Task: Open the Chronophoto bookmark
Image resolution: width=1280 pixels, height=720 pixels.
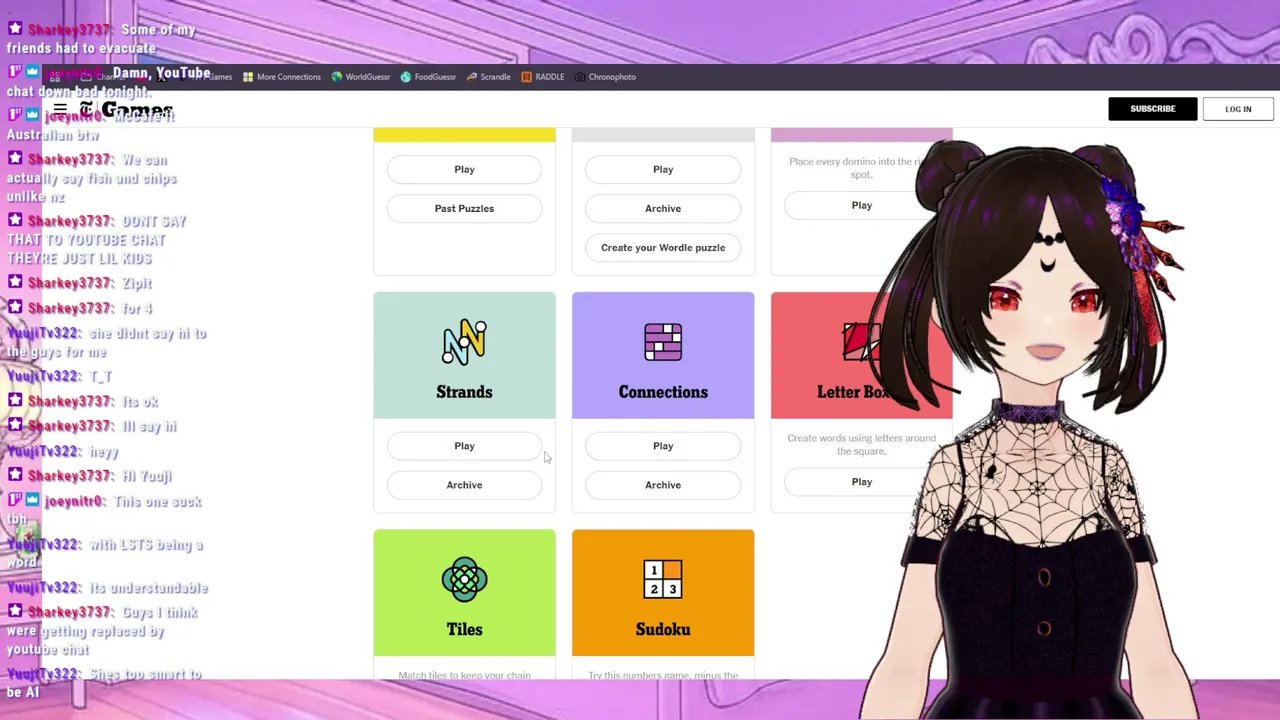Action: 605,77
